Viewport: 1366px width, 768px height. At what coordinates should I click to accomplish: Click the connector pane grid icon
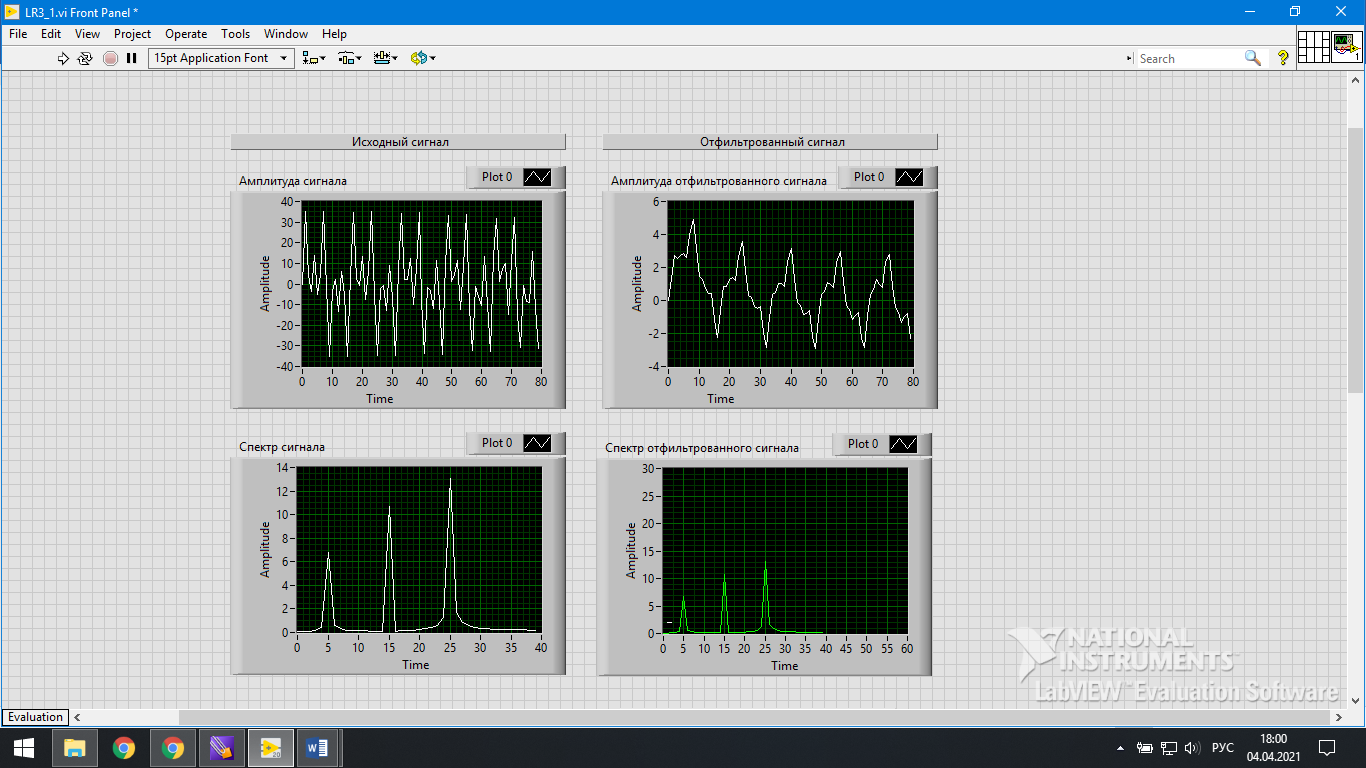1314,46
